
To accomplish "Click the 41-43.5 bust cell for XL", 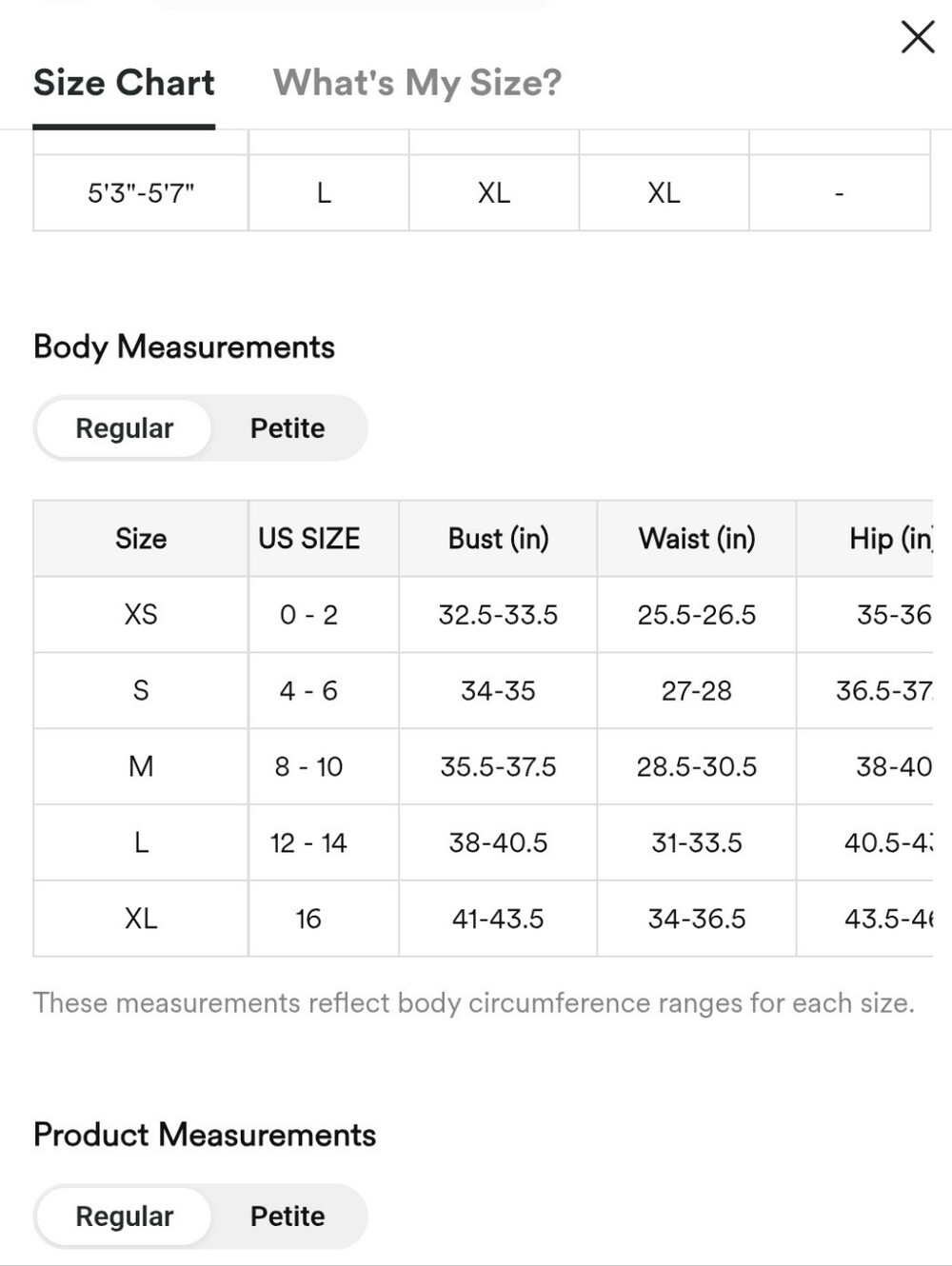I will click(498, 919).
